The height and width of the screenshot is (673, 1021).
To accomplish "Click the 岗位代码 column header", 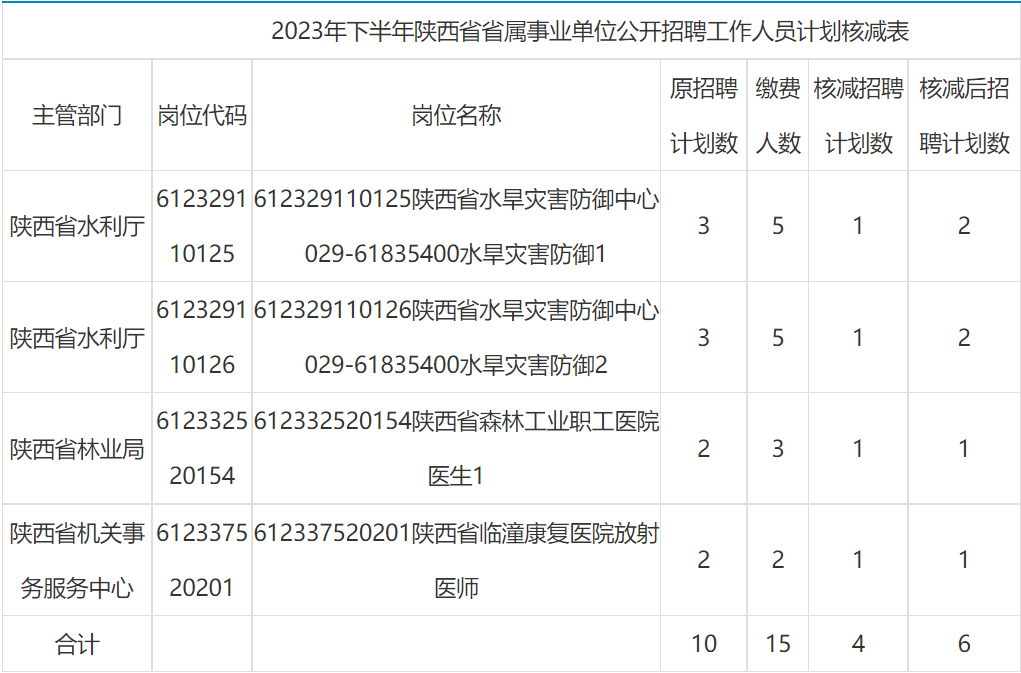I will tap(201, 115).
